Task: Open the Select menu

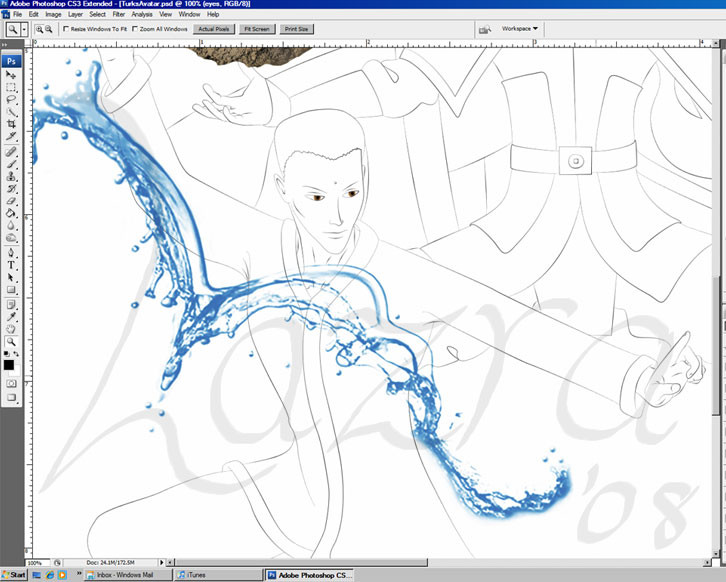Action: tap(98, 14)
